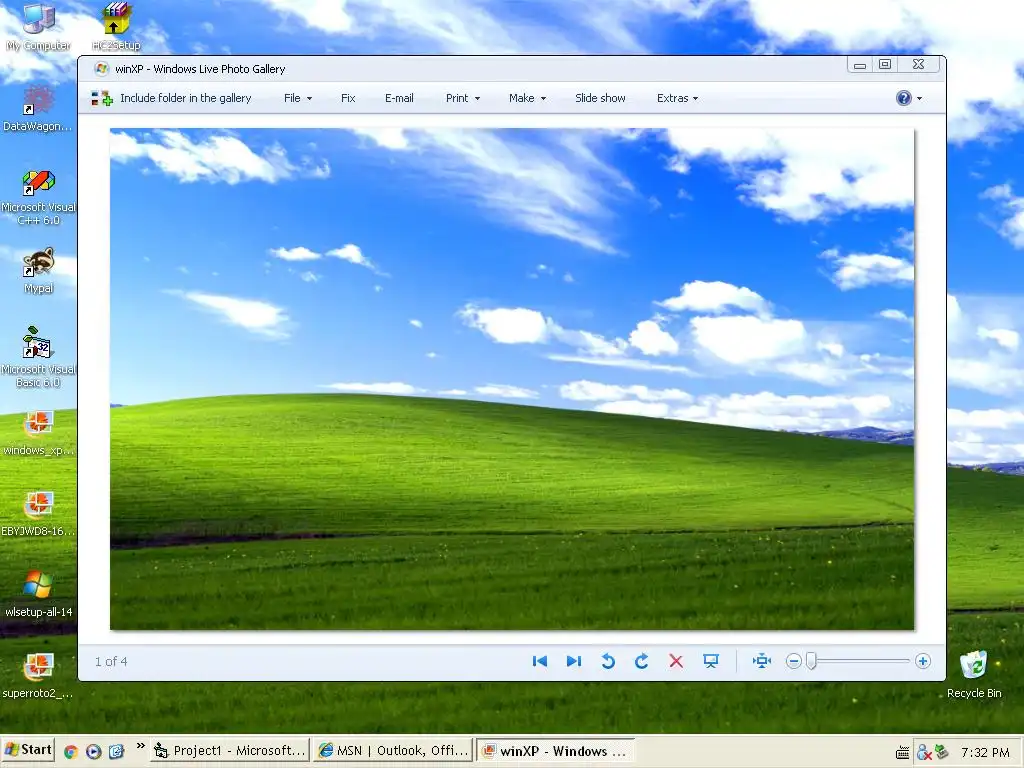Click the safely remove hardware tray icon
The height and width of the screenshot is (768, 1024).
pos(941,752)
